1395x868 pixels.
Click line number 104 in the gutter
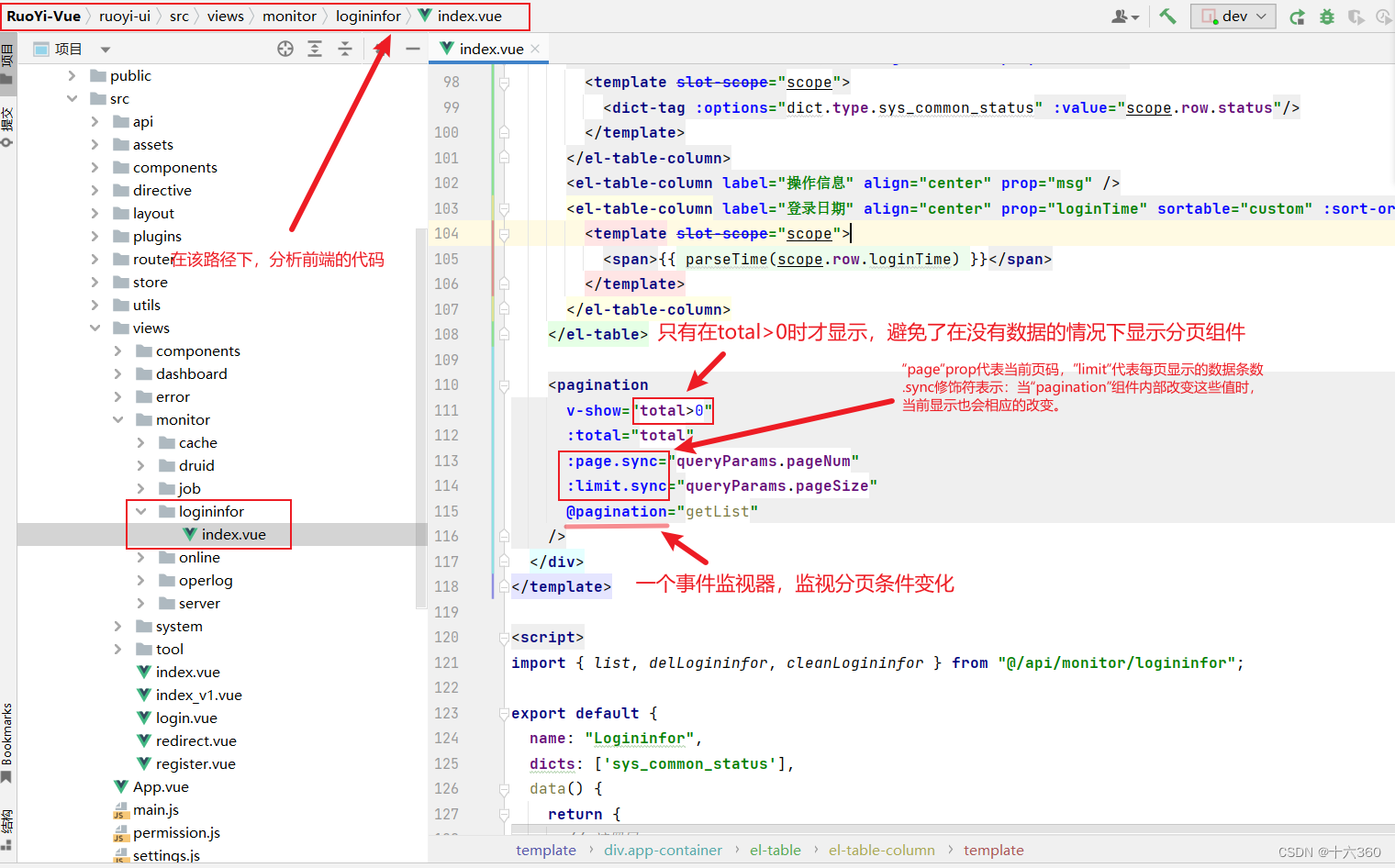447,233
